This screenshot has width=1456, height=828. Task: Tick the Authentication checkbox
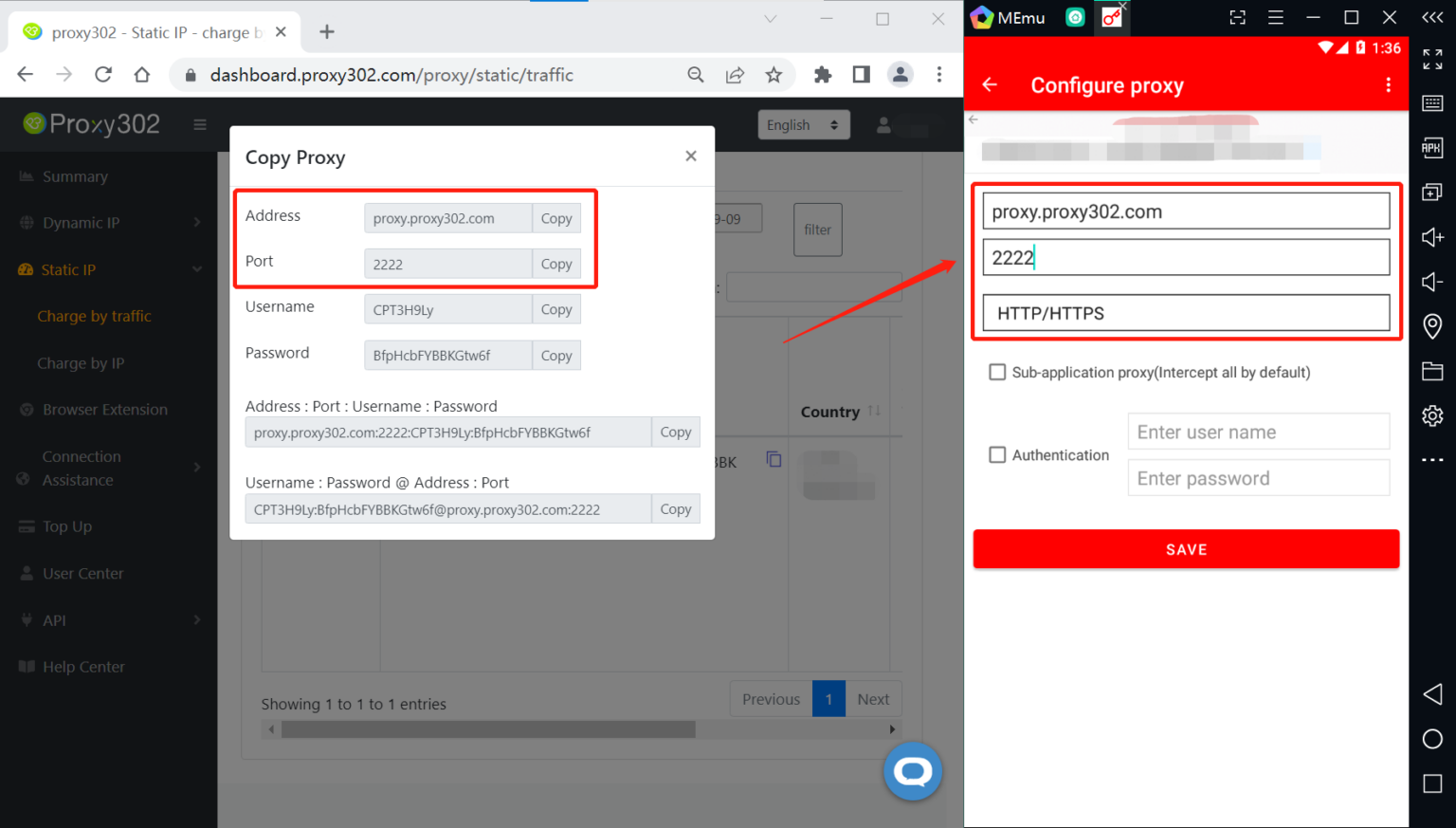tap(997, 455)
